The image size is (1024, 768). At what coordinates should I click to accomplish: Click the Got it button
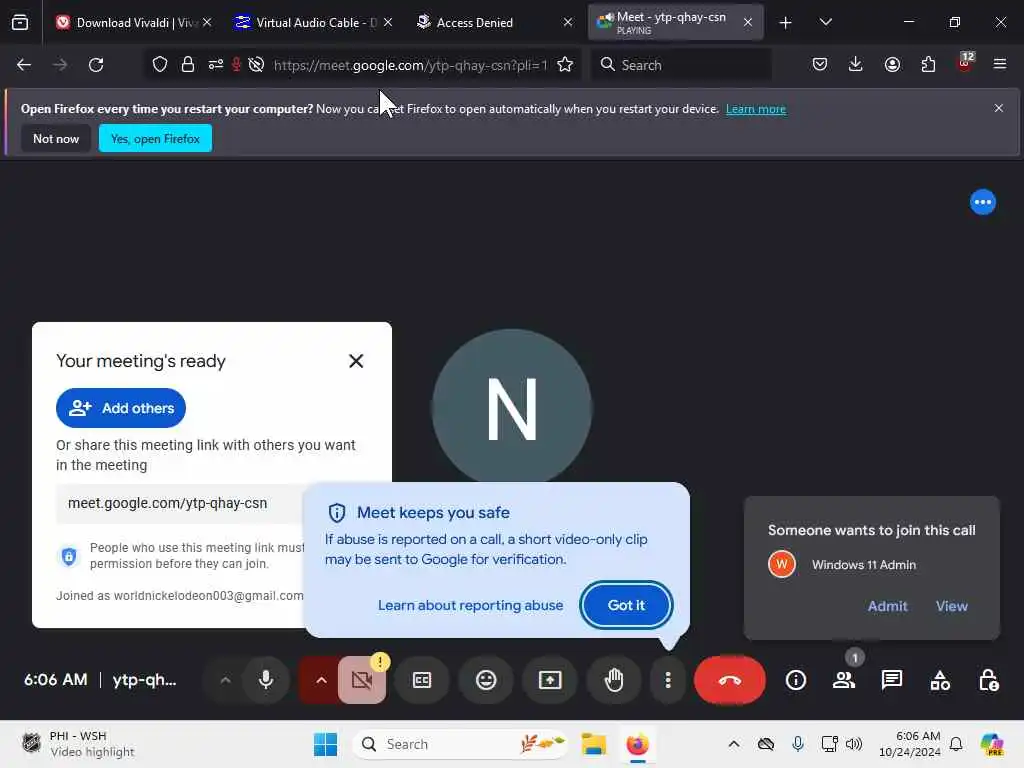click(x=626, y=605)
